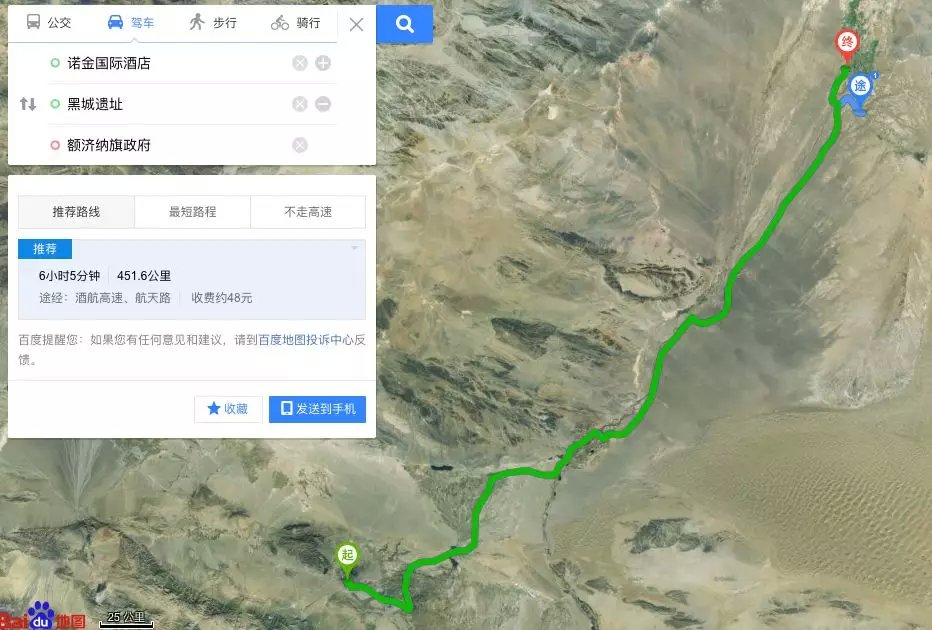Click 发送到手机 button
Screen dimensions: 932x630
click(317, 409)
